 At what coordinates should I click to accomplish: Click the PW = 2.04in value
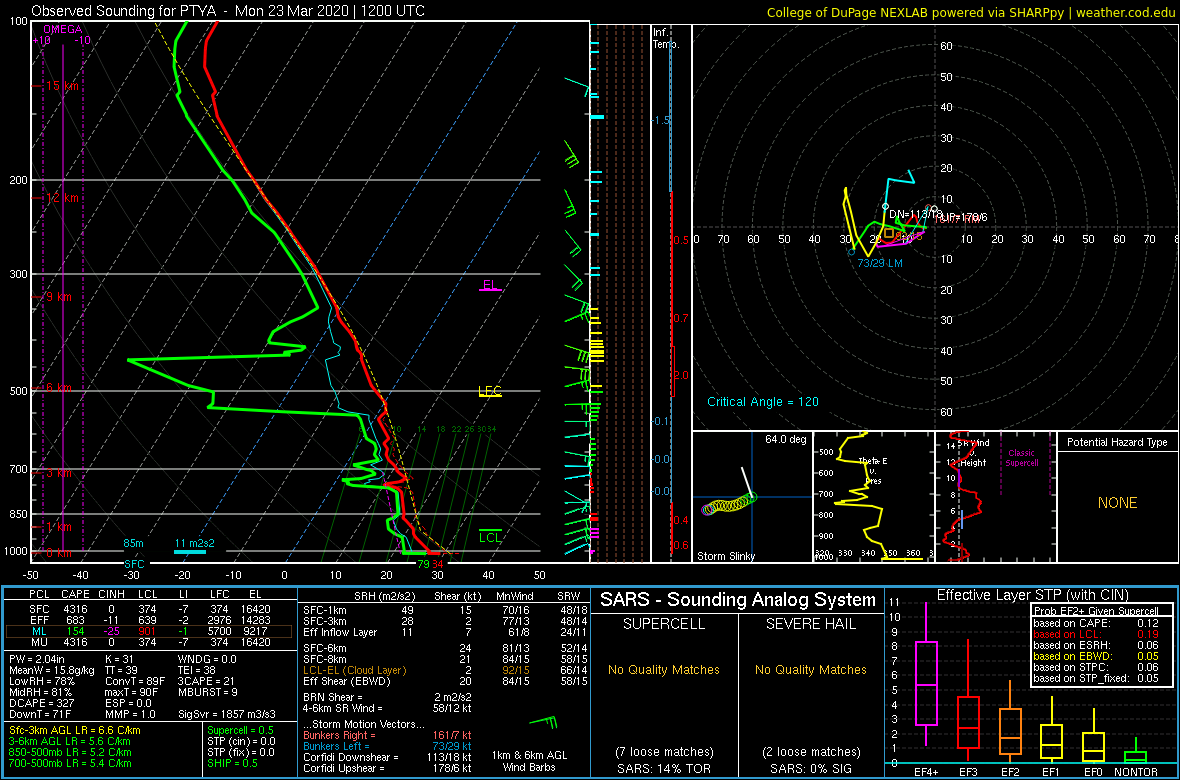(38, 660)
